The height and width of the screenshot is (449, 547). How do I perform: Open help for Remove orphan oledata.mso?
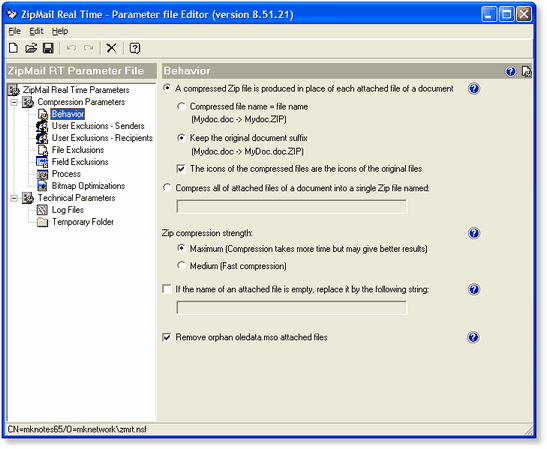(x=473, y=337)
